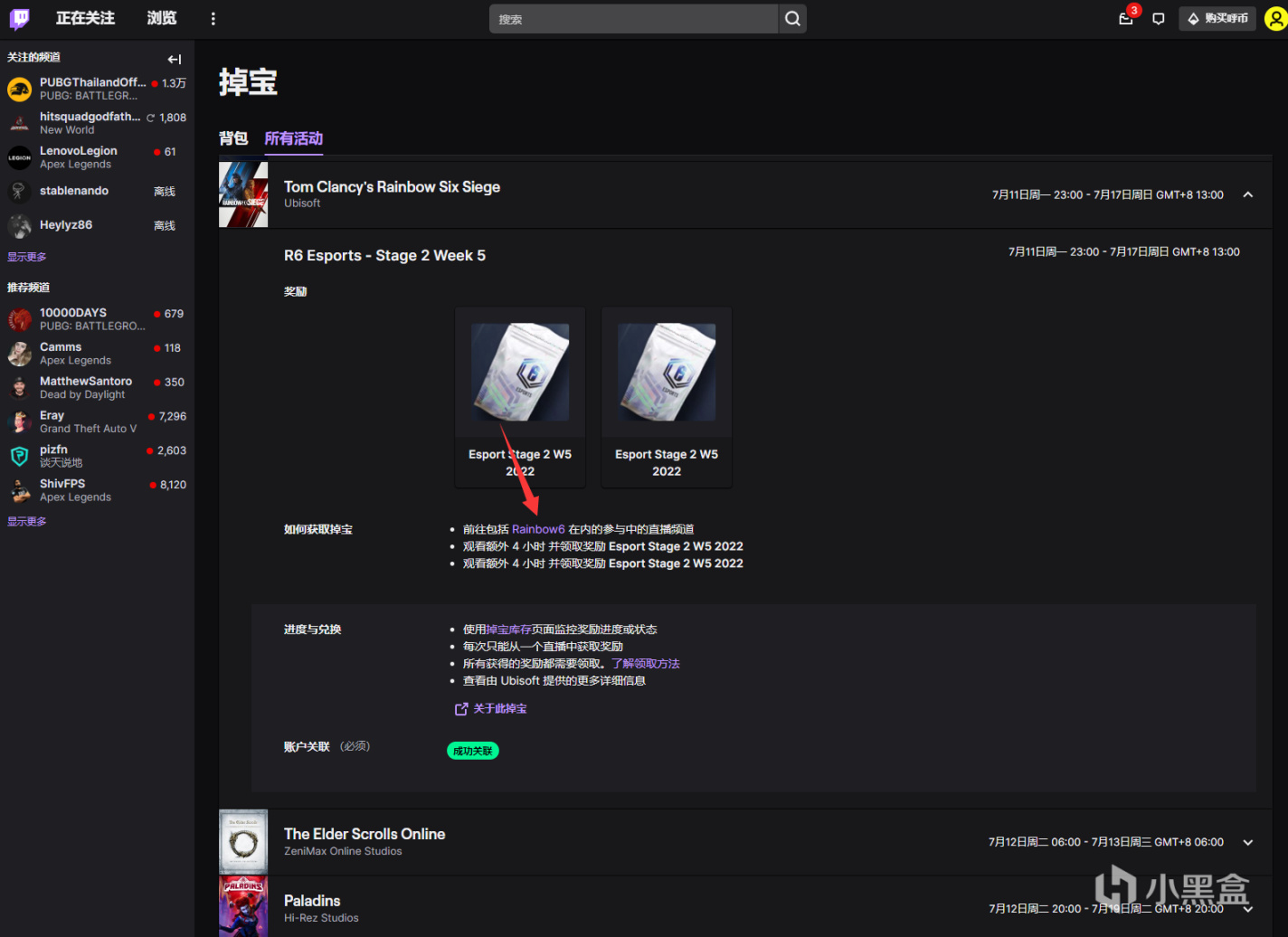Click the Paladins game cover
This screenshot has height=937, width=1288.
(243, 906)
